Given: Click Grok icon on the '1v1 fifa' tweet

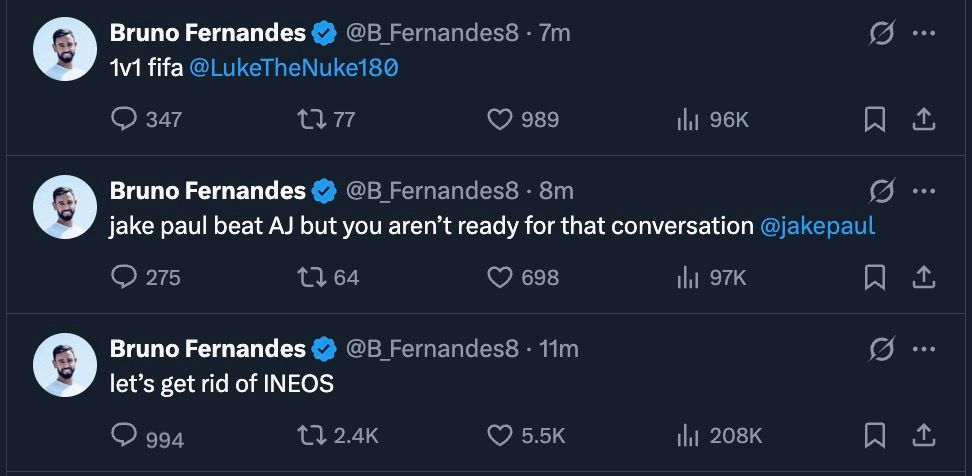Looking at the screenshot, I should (x=881, y=34).
